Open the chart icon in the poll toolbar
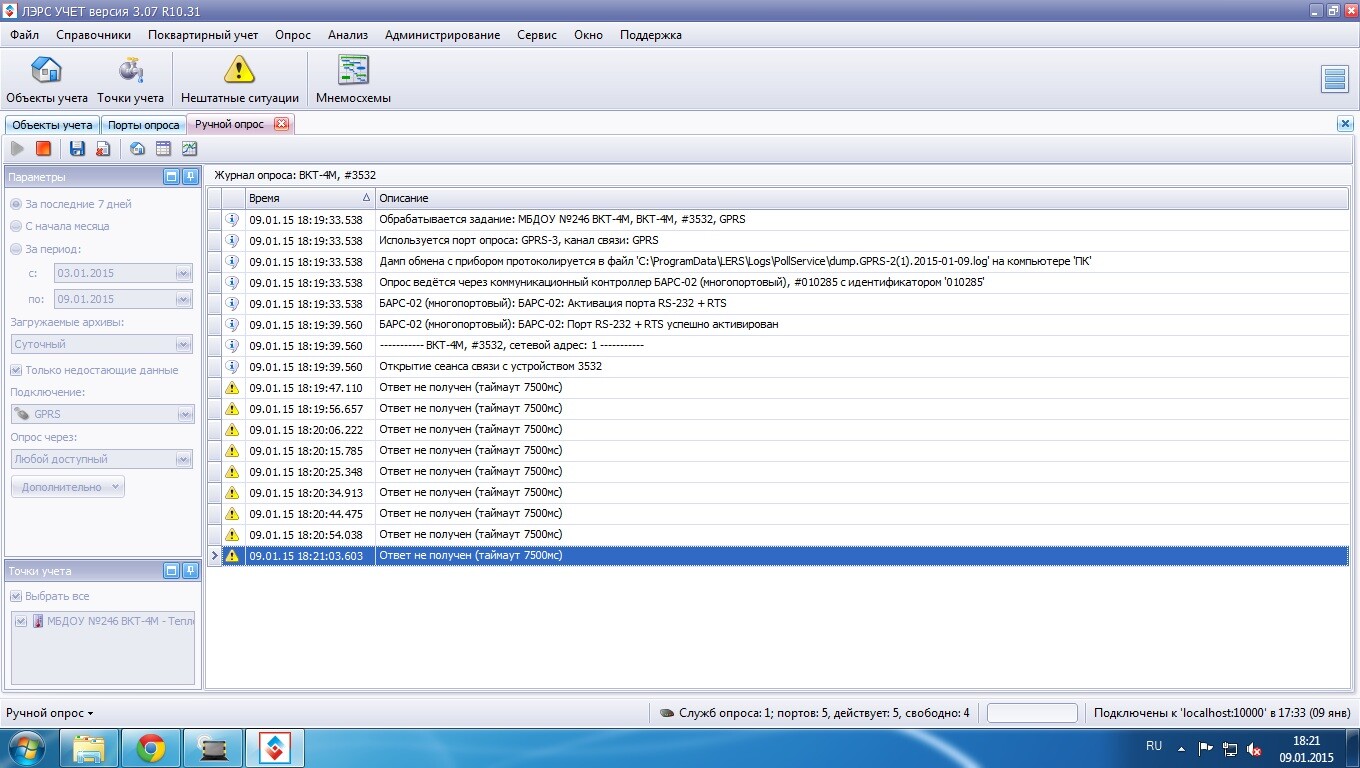The height and width of the screenshot is (768, 1360). click(x=190, y=149)
